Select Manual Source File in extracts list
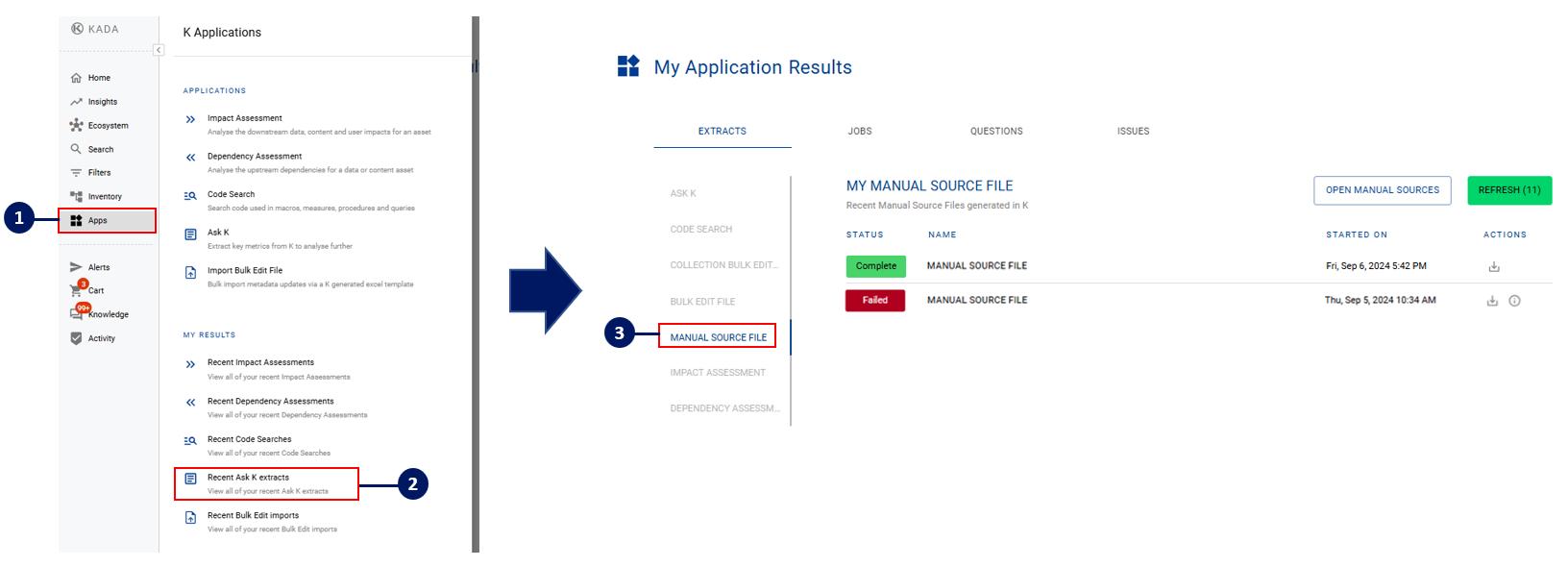 (718, 337)
